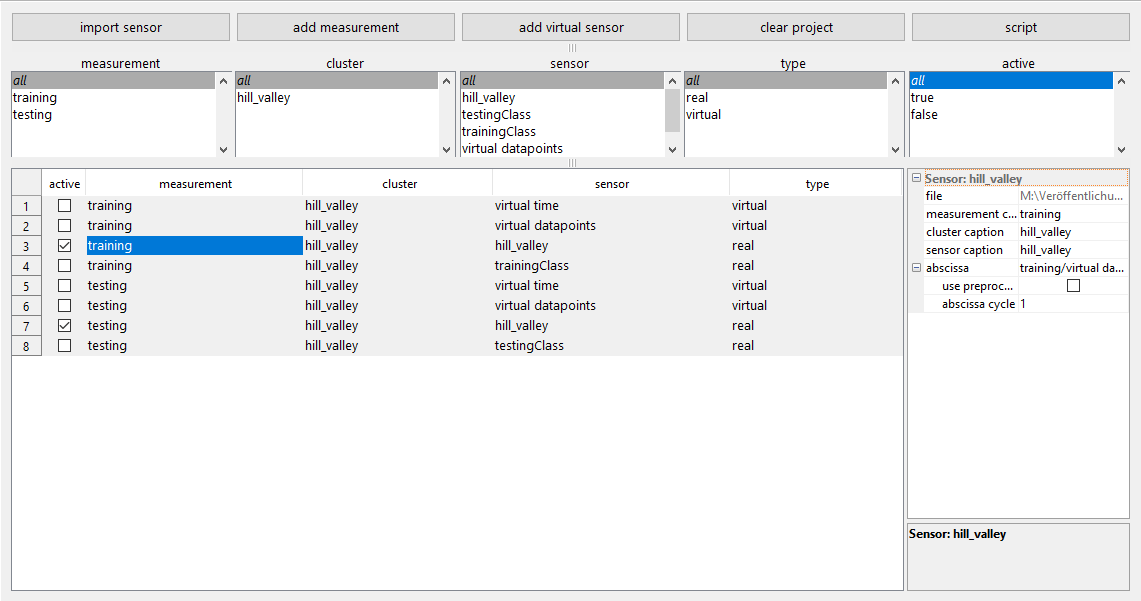Click the import sensor button

(121, 27)
